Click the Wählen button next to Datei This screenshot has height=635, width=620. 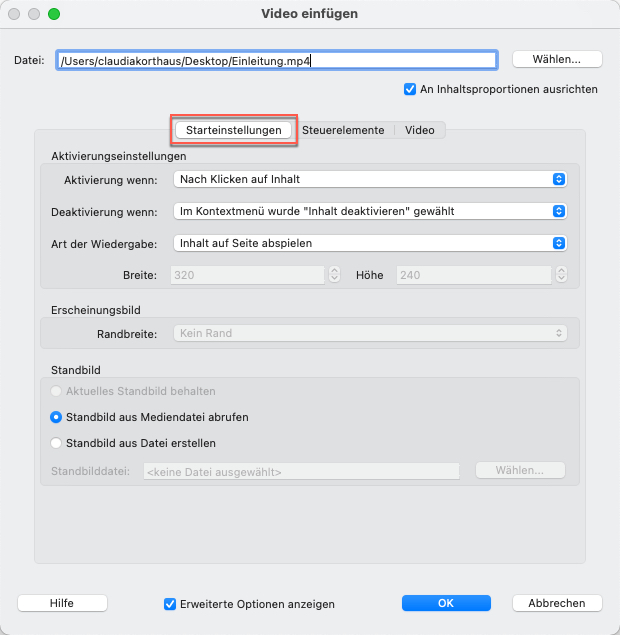coord(557,59)
